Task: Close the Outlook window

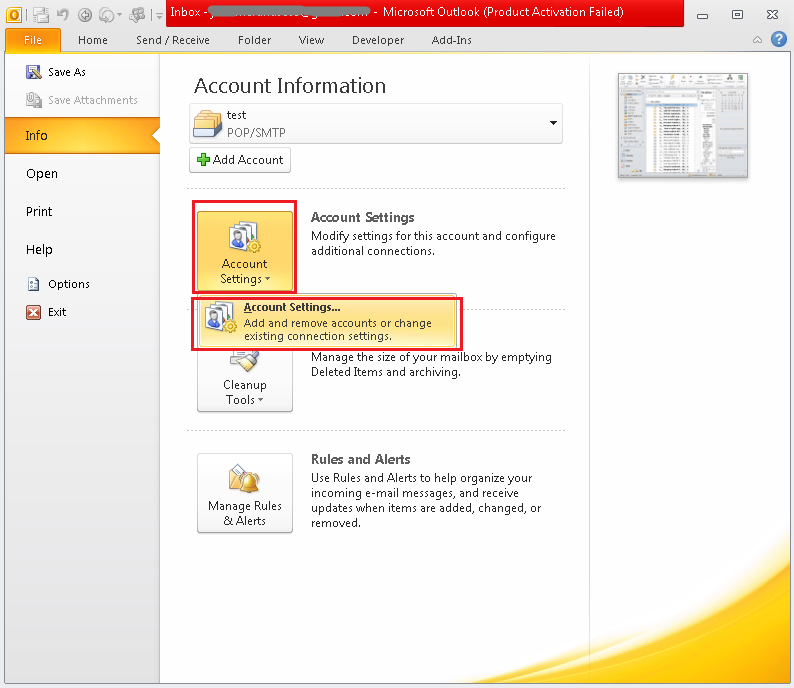Action: point(772,15)
